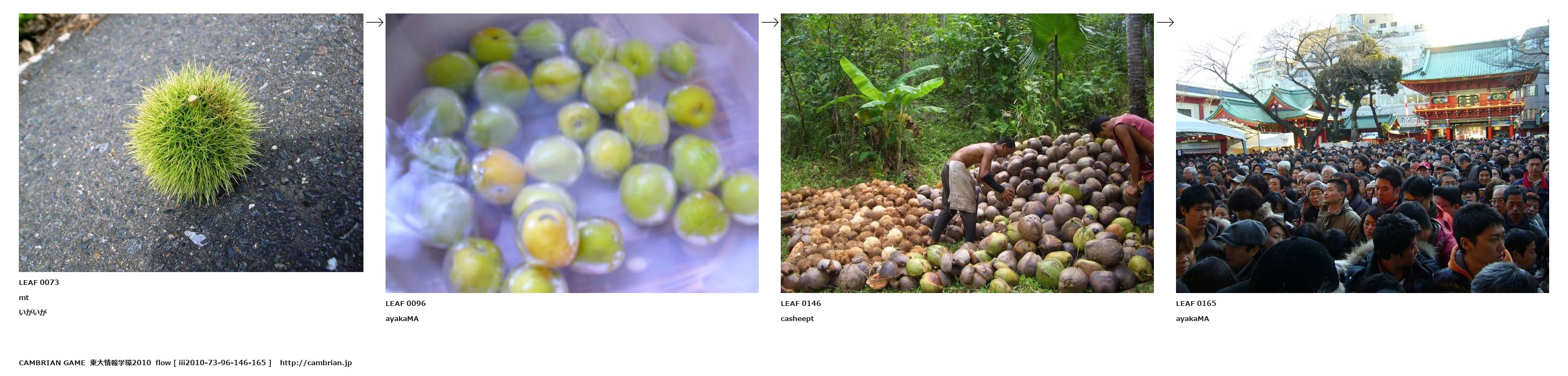Viewport: 1568px width, 376px height.
Task: Select the LEAF 0146 label
Action: pyautogui.click(x=801, y=303)
